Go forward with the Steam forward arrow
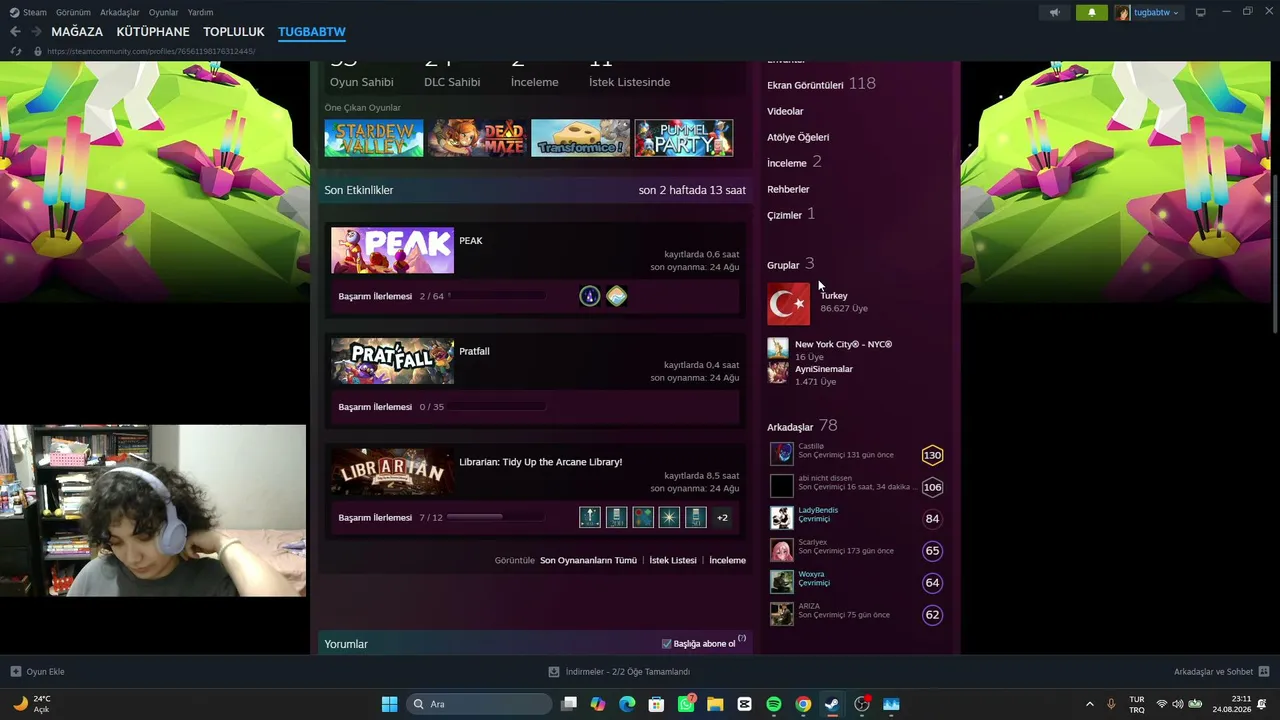This screenshot has height=720, width=1280. pos(36,32)
